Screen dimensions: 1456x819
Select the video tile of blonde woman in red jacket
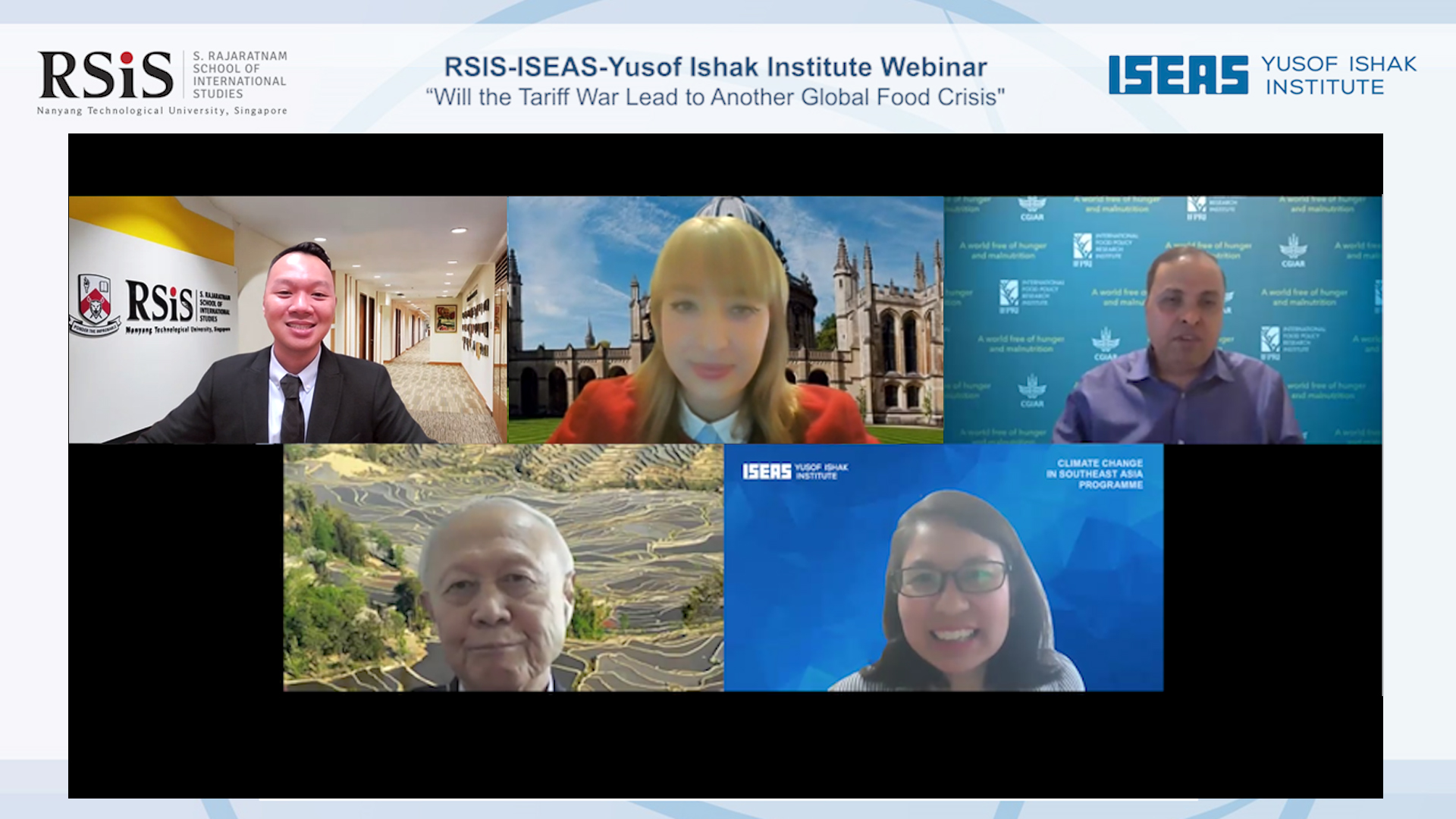click(726, 320)
